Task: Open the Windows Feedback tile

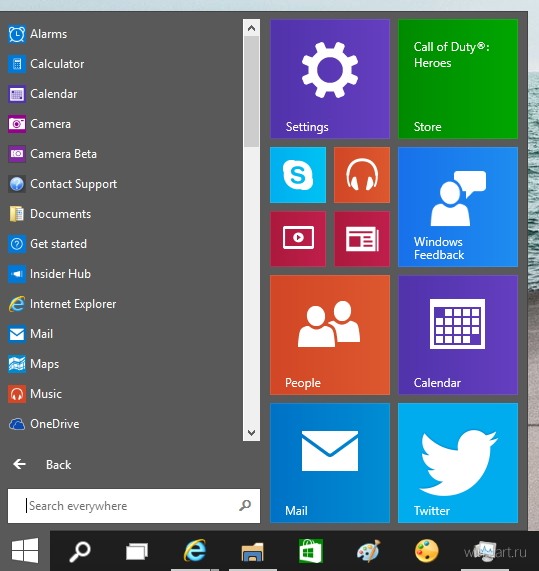Action: pyautogui.click(x=458, y=207)
